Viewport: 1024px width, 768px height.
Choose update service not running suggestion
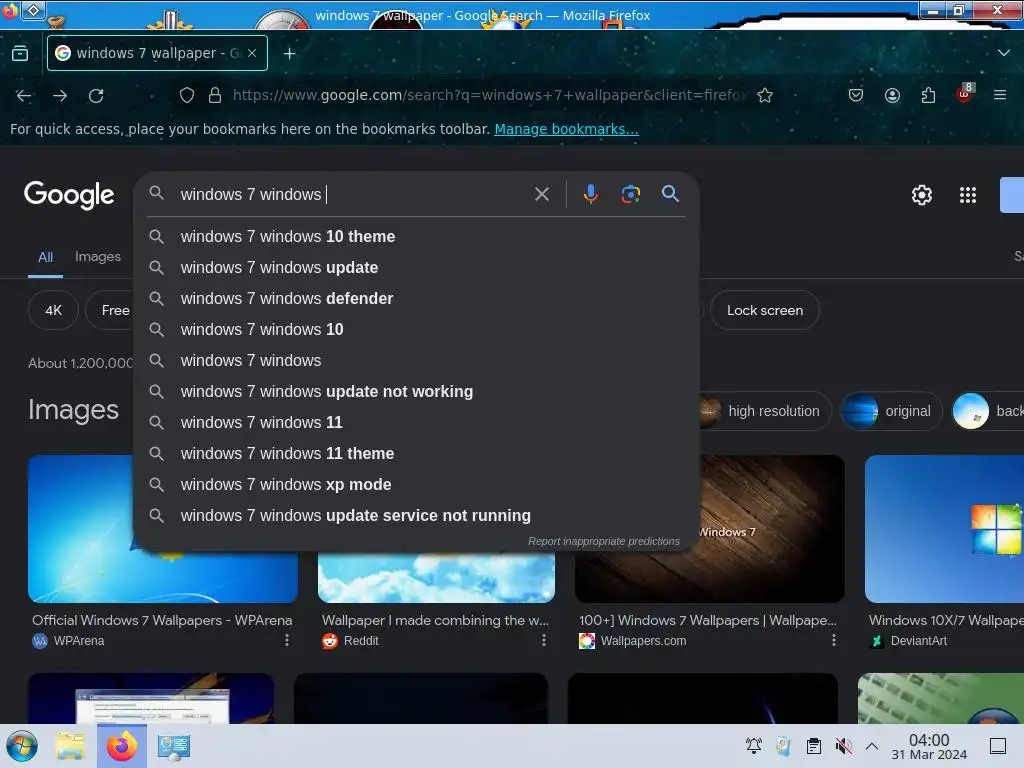pos(416,515)
